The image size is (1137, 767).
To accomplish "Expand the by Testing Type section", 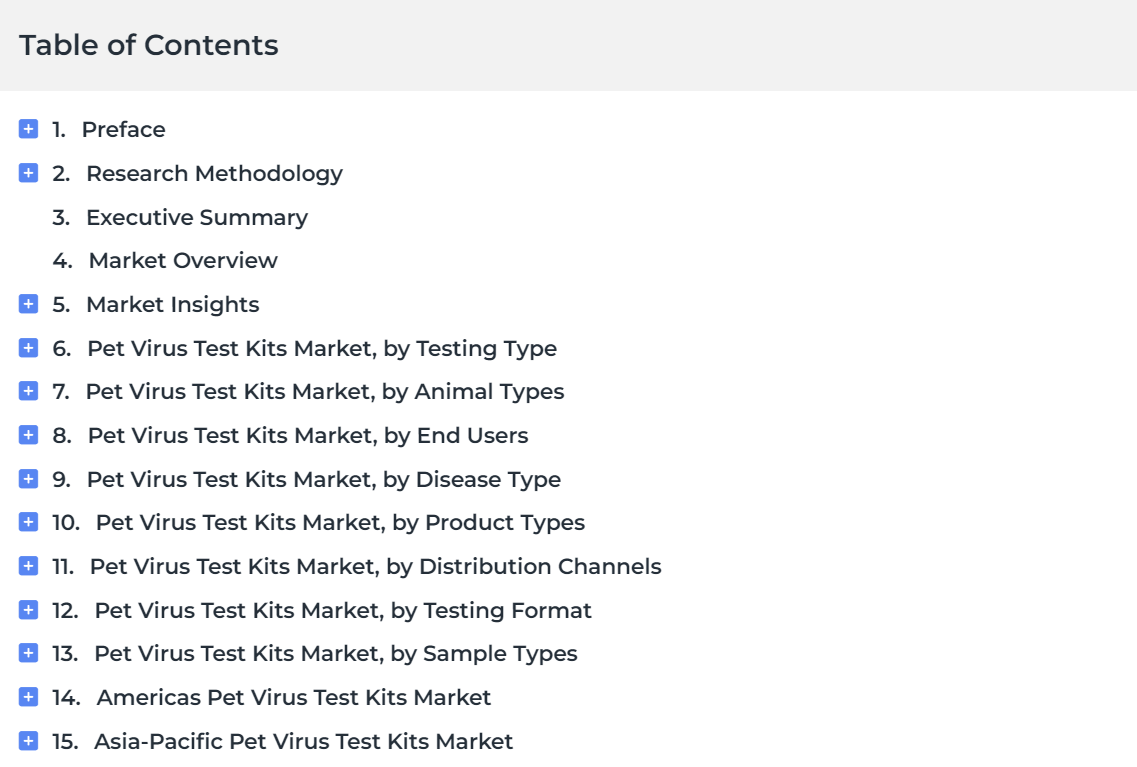I will (28, 348).
